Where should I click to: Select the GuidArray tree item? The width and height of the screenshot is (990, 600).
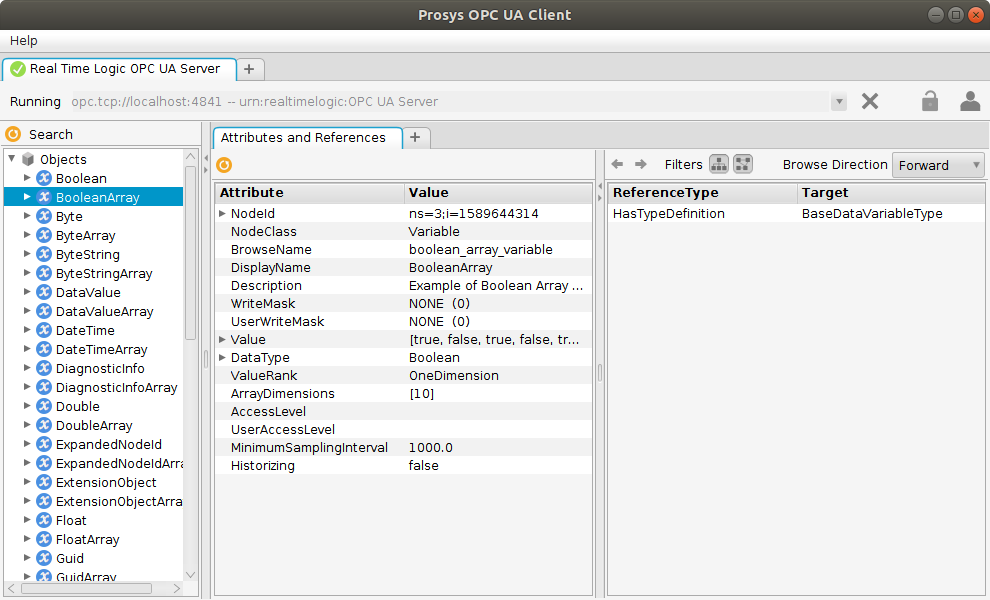(86, 575)
